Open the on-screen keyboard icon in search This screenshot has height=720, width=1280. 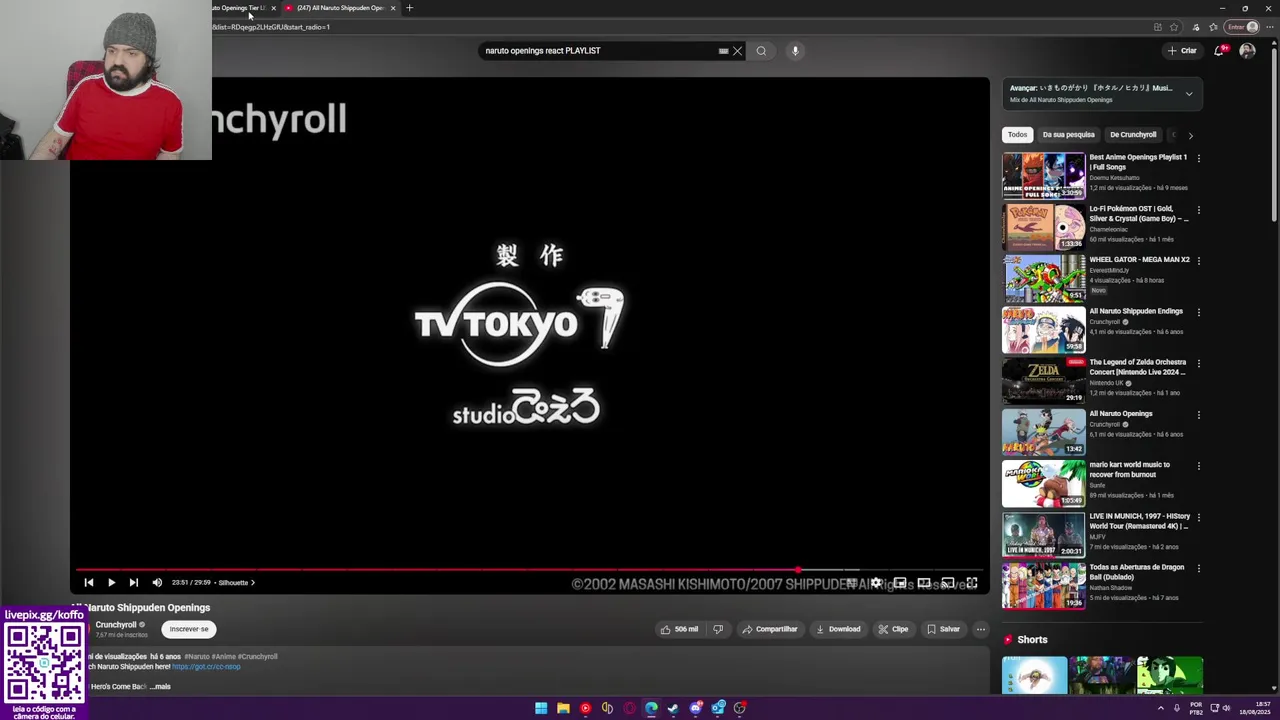(x=723, y=51)
